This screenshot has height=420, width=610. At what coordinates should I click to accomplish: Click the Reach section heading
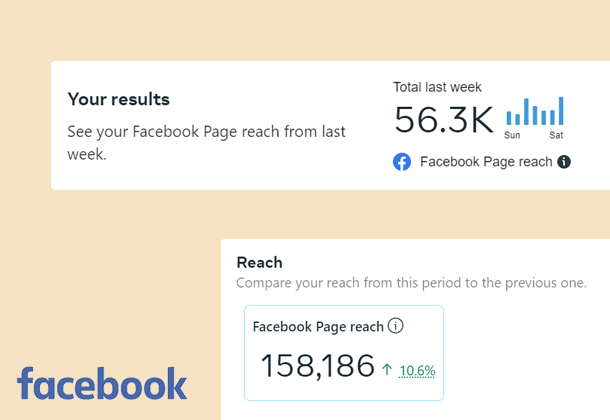click(x=259, y=262)
